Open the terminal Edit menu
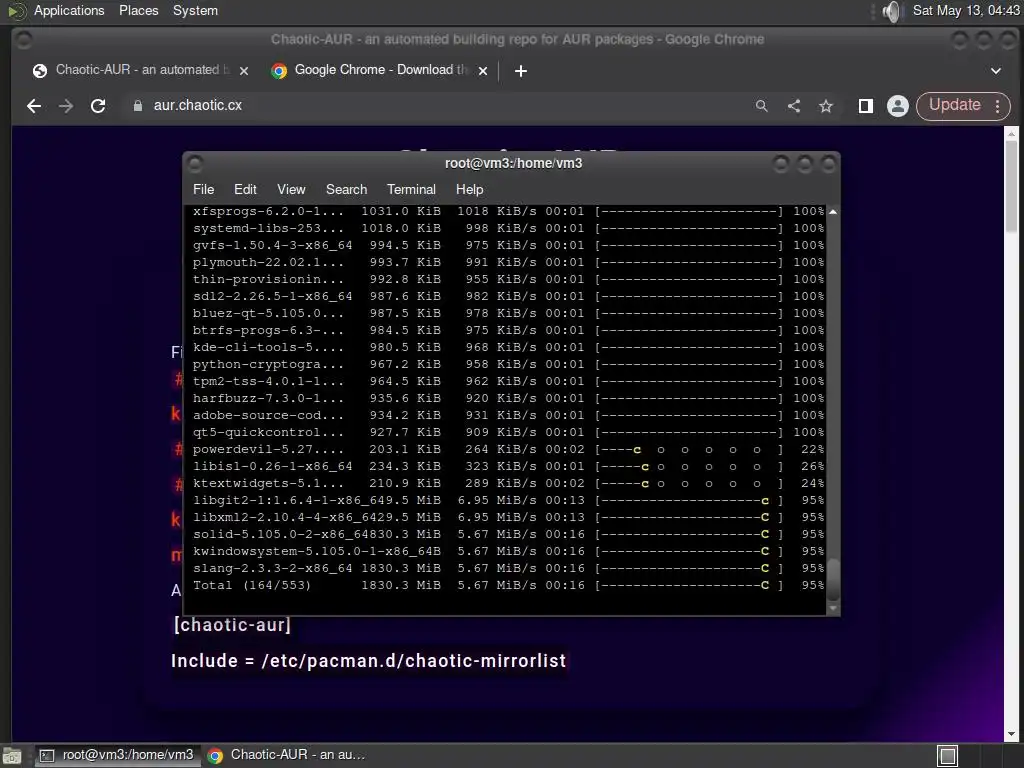Screen dimensions: 1024x768 (245, 189)
